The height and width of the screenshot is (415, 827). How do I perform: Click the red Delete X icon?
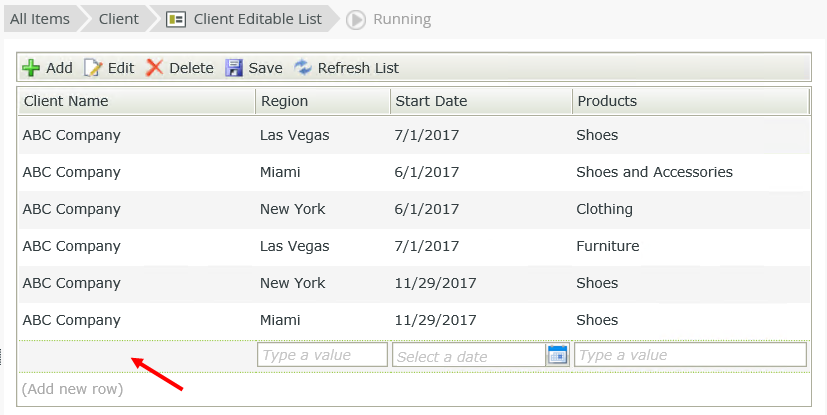click(154, 68)
